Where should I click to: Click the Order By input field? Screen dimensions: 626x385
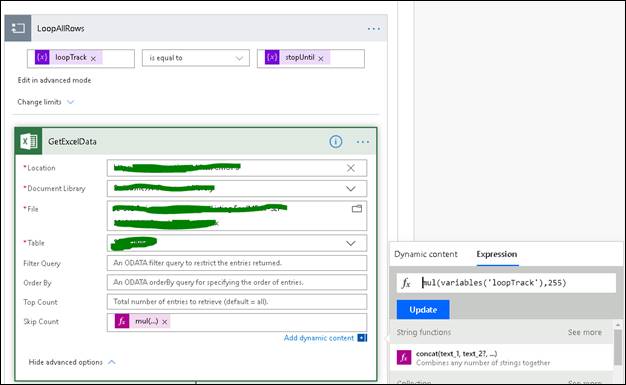tap(237, 282)
